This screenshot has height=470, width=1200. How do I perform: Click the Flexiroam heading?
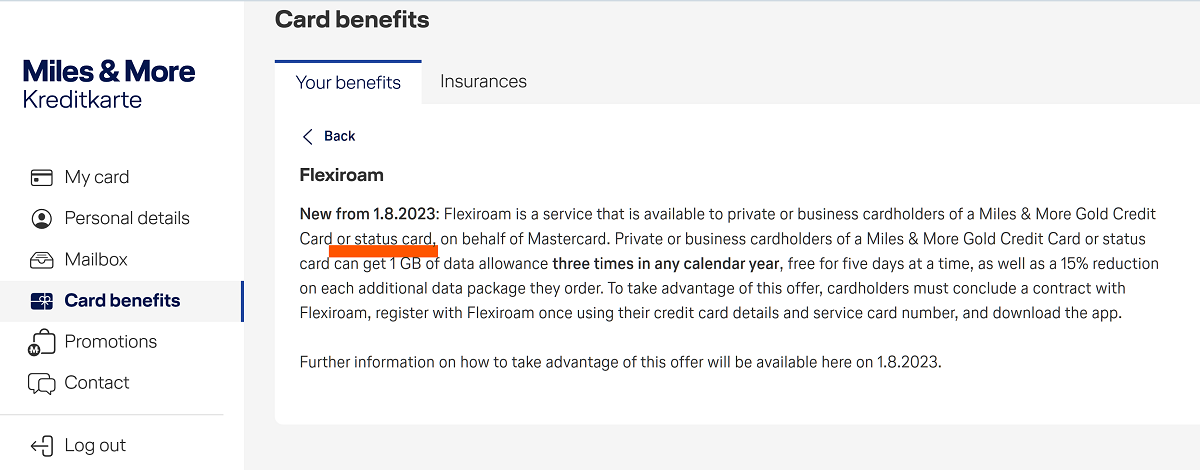coord(342,175)
